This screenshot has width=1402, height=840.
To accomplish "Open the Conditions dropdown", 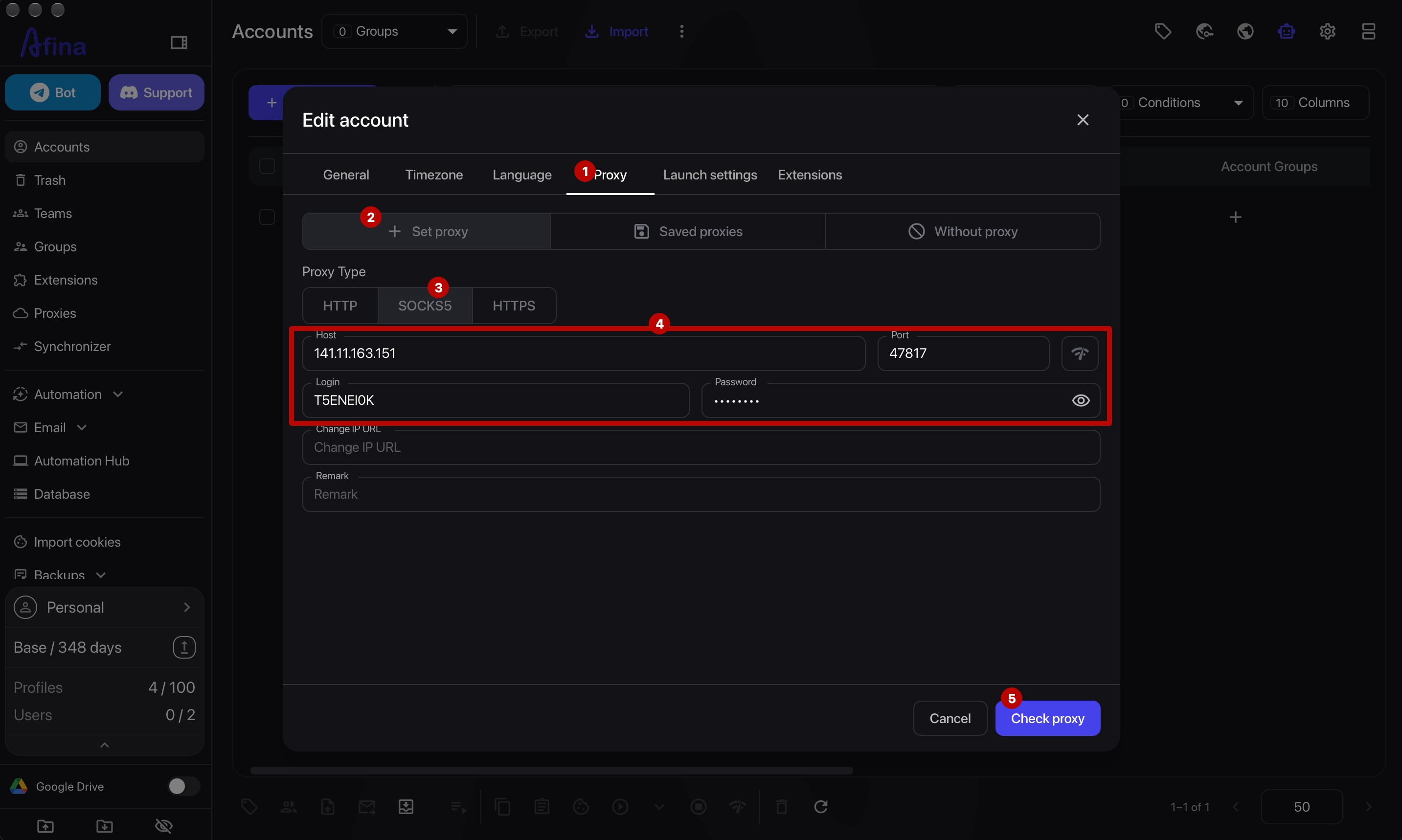I will click(x=1180, y=103).
